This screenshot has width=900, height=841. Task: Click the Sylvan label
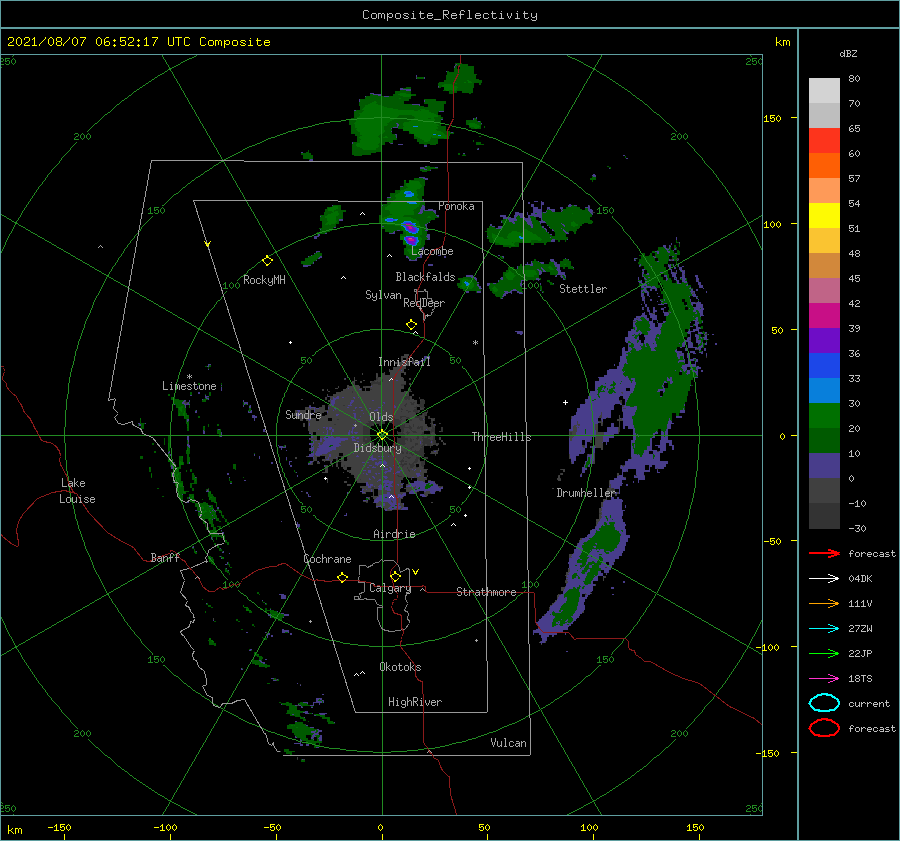pos(383,295)
